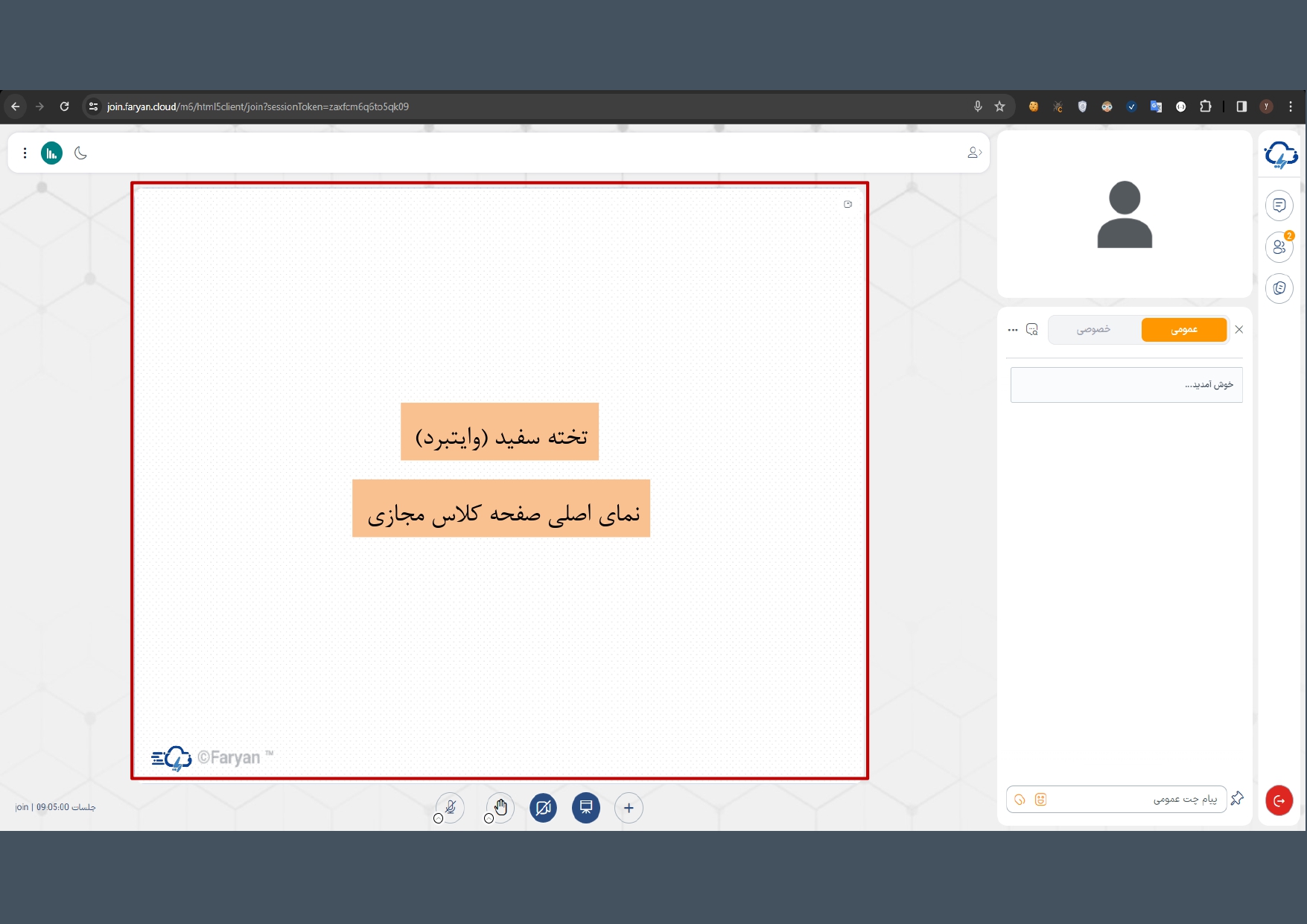1307x924 pixels.
Task: Expand the microphone options arrow
Action: click(x=438, y=818)
